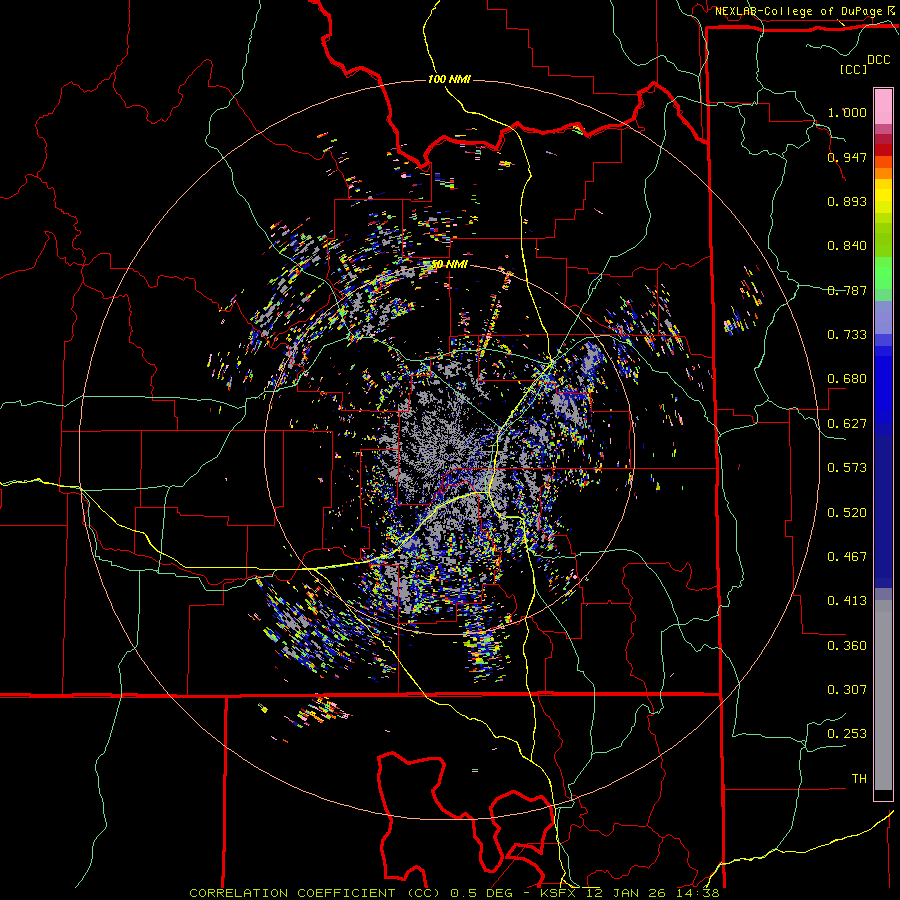The image size is (900, 900).
Task: Pick the bright green band in the legend
Action: [x=883, y=273]
